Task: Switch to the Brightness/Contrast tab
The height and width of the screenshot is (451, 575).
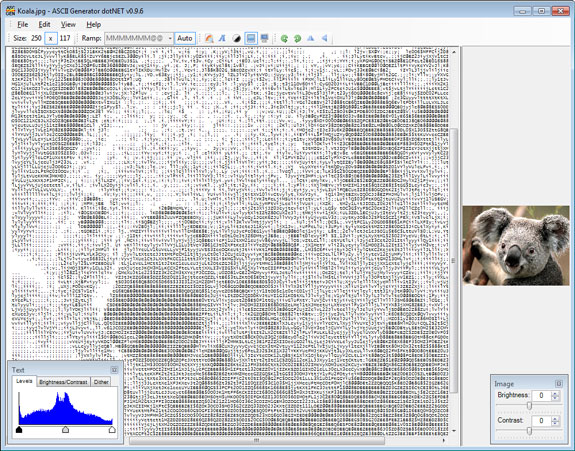Action: pyautogui.click(x=63, y=382)
